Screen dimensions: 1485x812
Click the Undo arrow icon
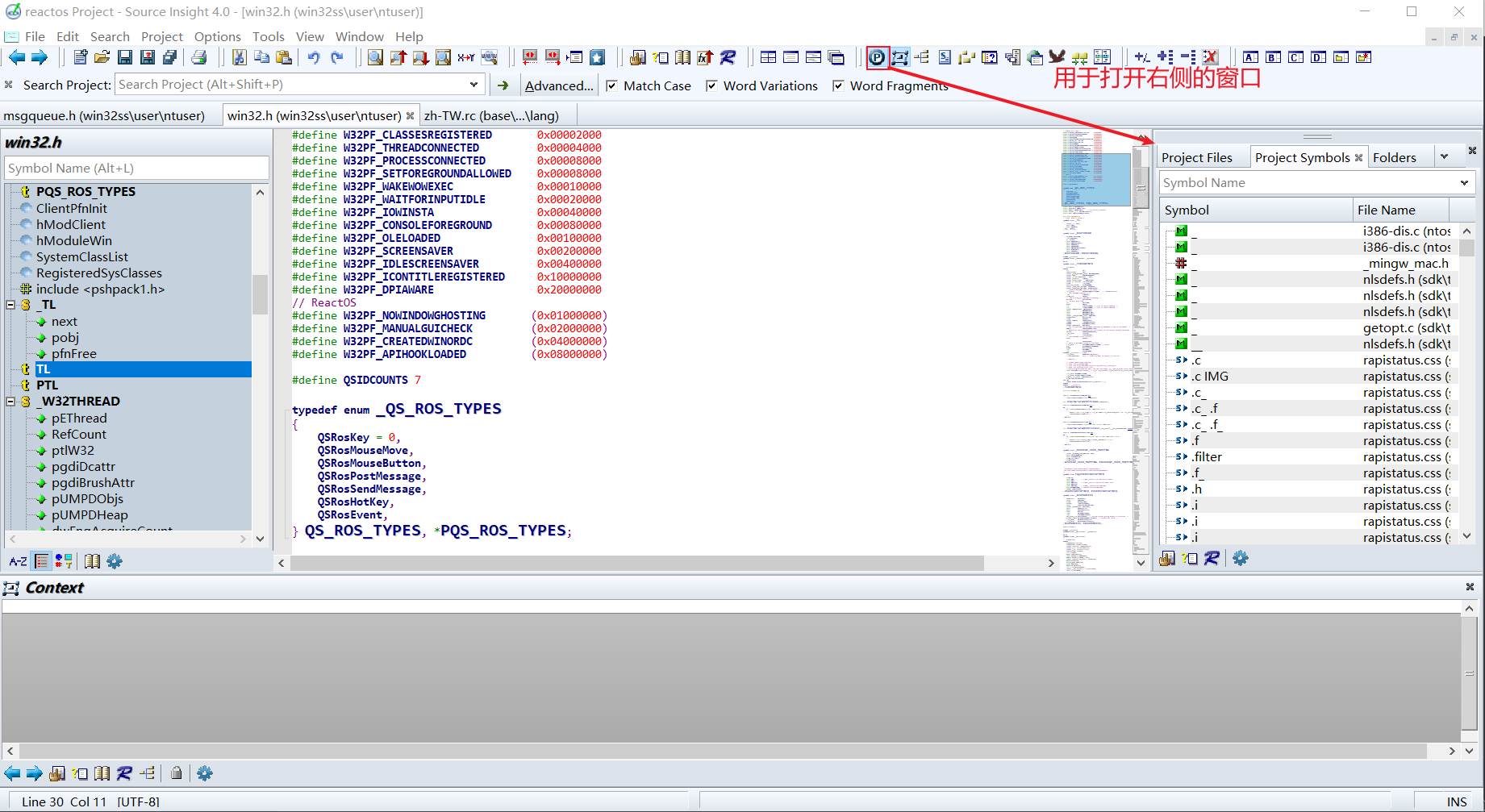click(x=314, y=57)
